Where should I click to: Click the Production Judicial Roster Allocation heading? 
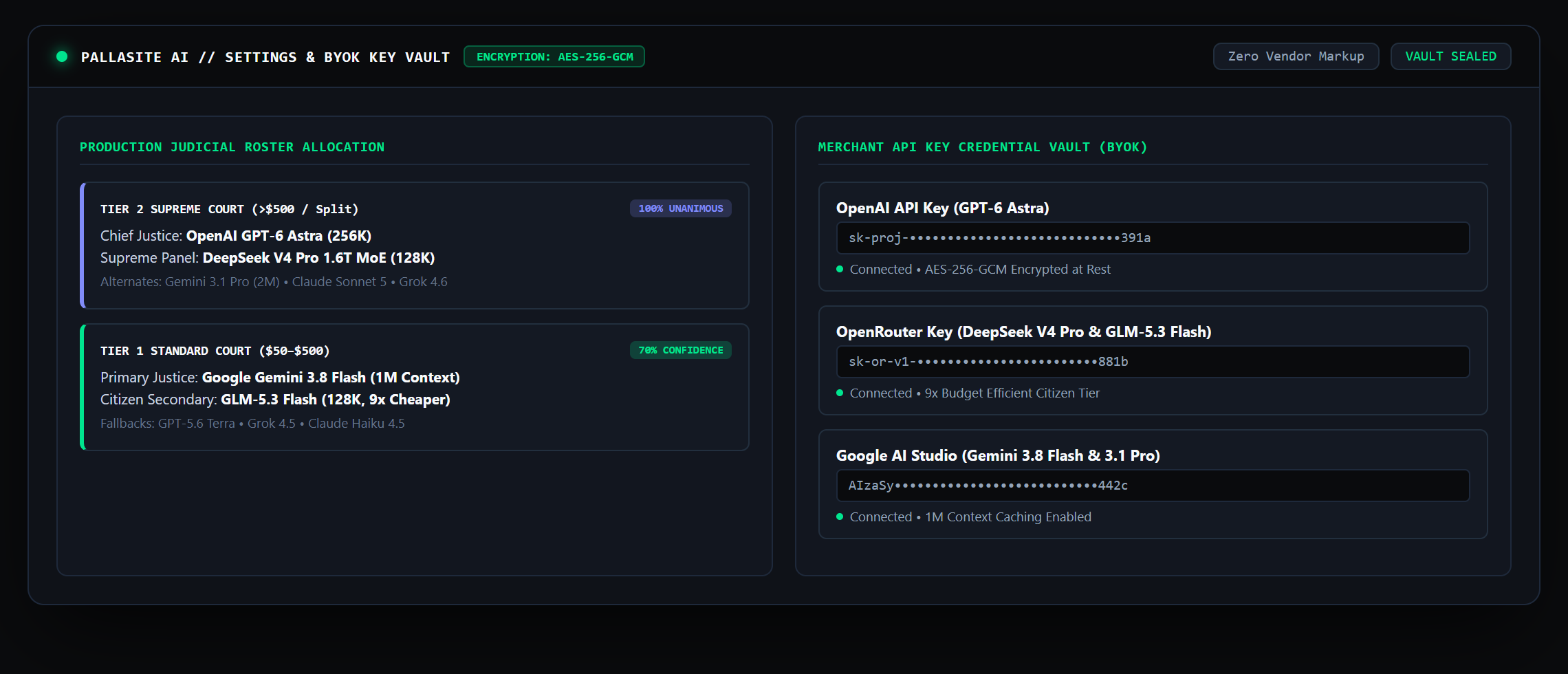(232, 147)
